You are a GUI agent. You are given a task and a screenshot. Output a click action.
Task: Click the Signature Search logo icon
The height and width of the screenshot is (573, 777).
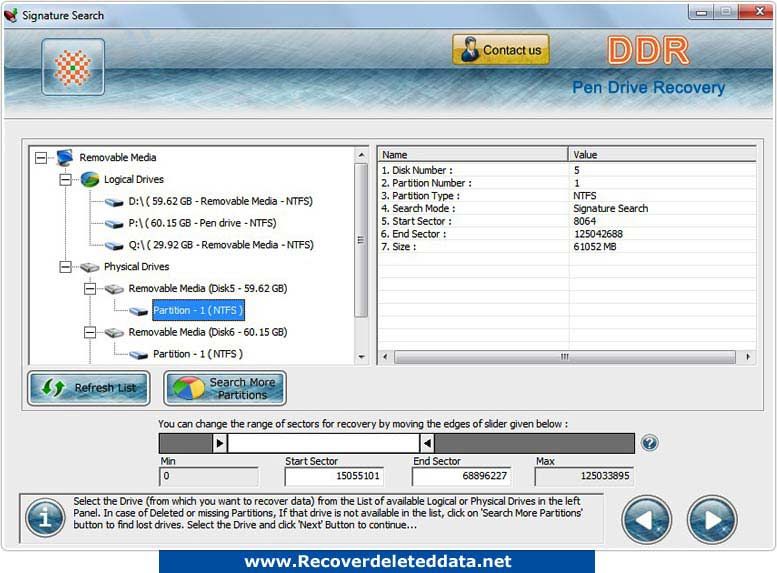[x=73, y=67]
